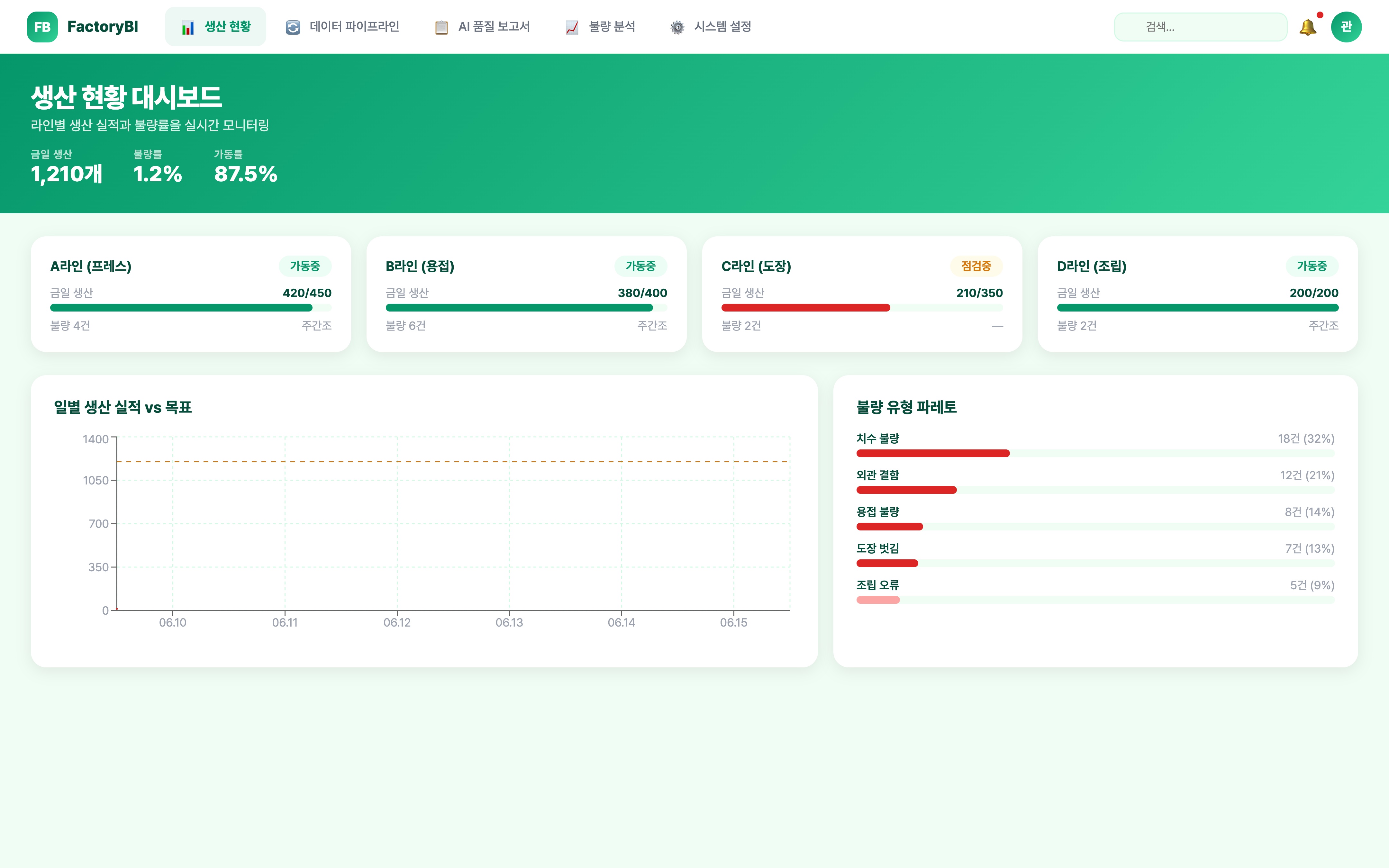Viewport: 1389px width, 868px height.
Task: Switch to the 데이터 파이프라인 tab
Action: point(354,27)
